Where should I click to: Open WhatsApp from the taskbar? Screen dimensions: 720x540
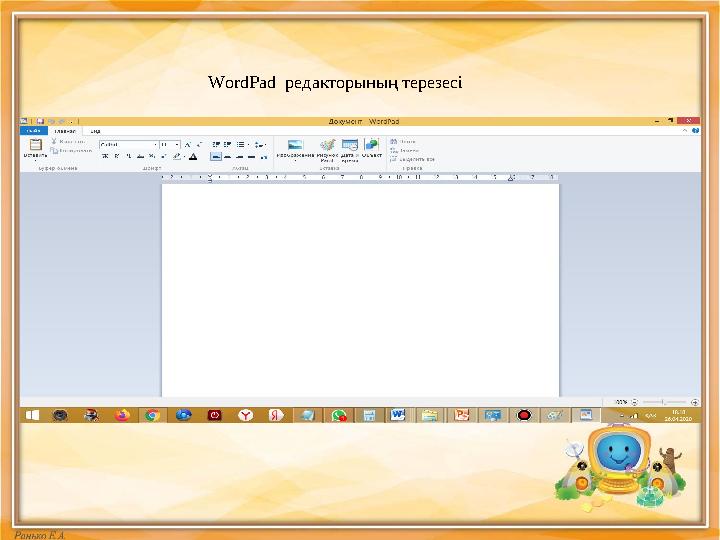(338, 416)
